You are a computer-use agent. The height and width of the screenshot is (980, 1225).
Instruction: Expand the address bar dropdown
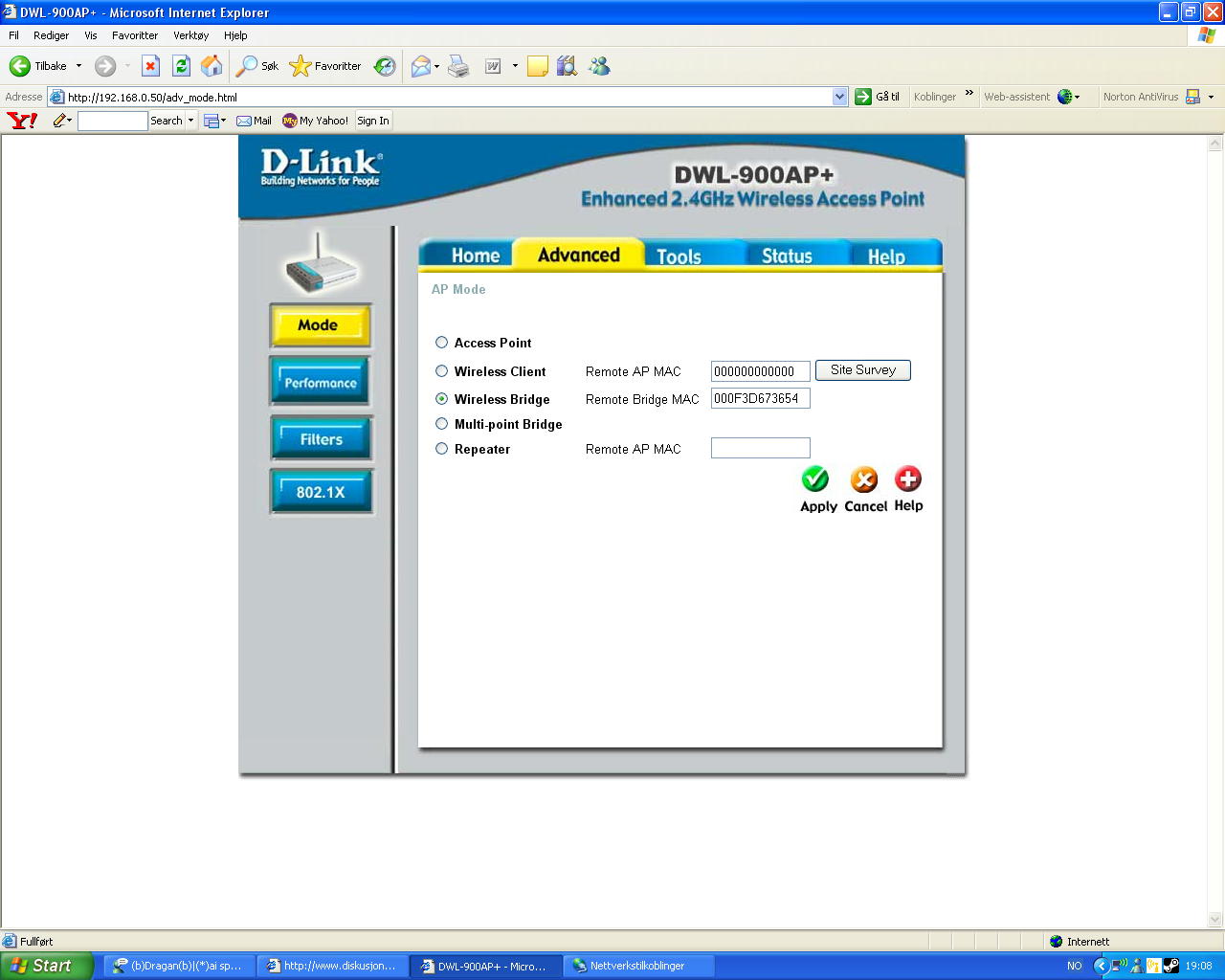pyautogui.click(x=840, y=97)
